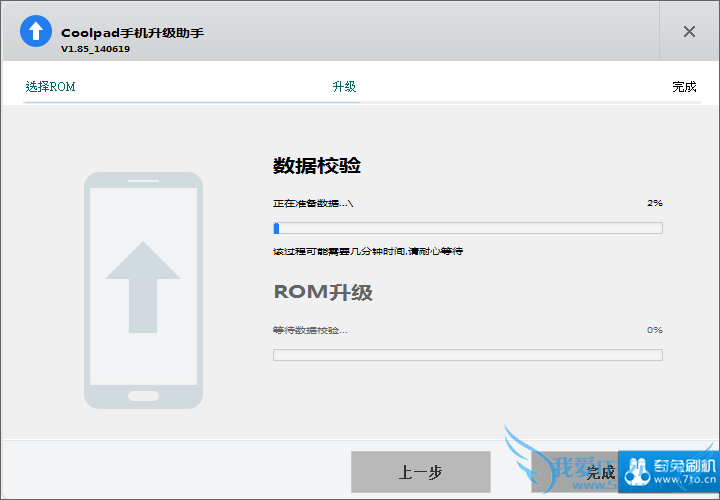The width and height of the screenshot is (720, 500).
Task: Click the 上一步 button
Action: 421,472
